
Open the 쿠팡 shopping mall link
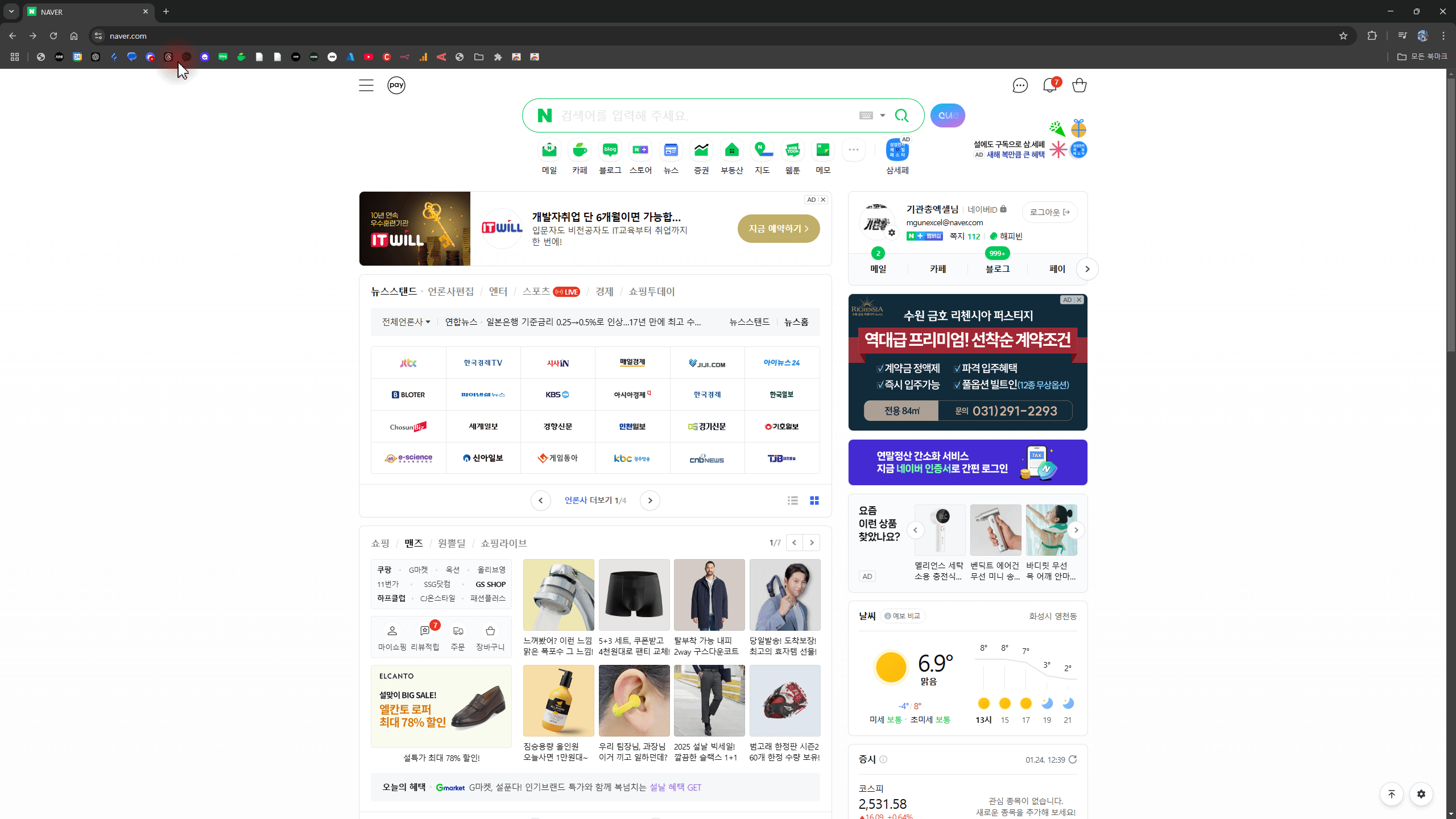[x=384, y=569]
